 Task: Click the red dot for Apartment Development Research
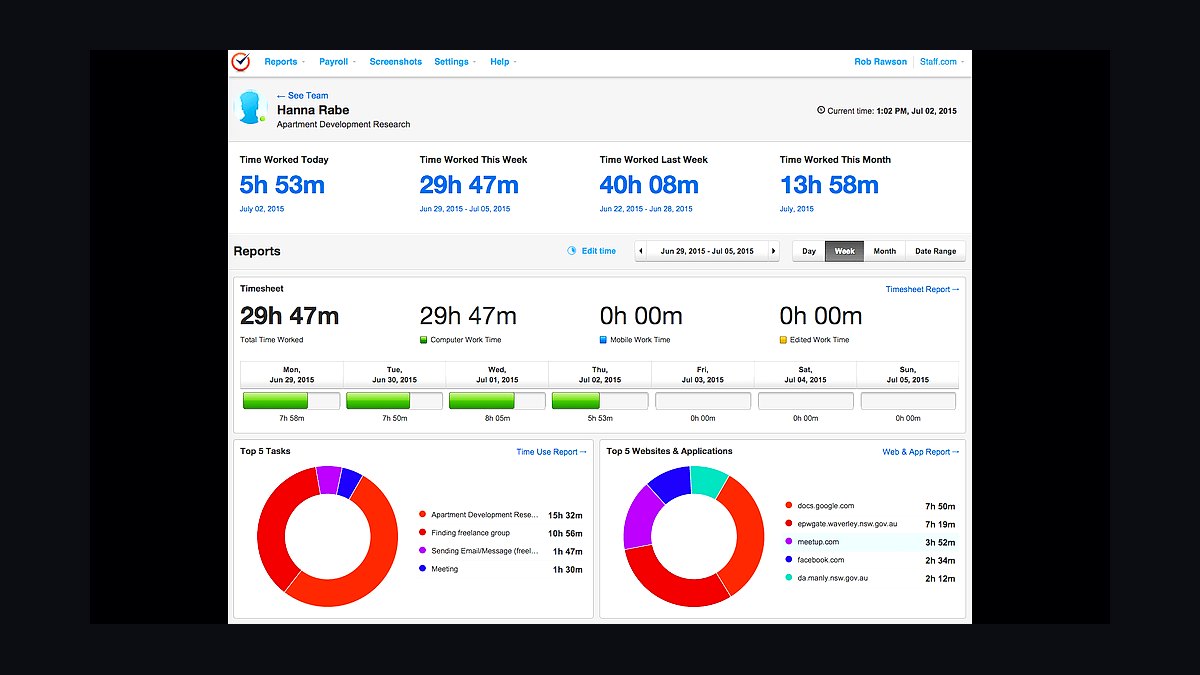pos(423,515)
